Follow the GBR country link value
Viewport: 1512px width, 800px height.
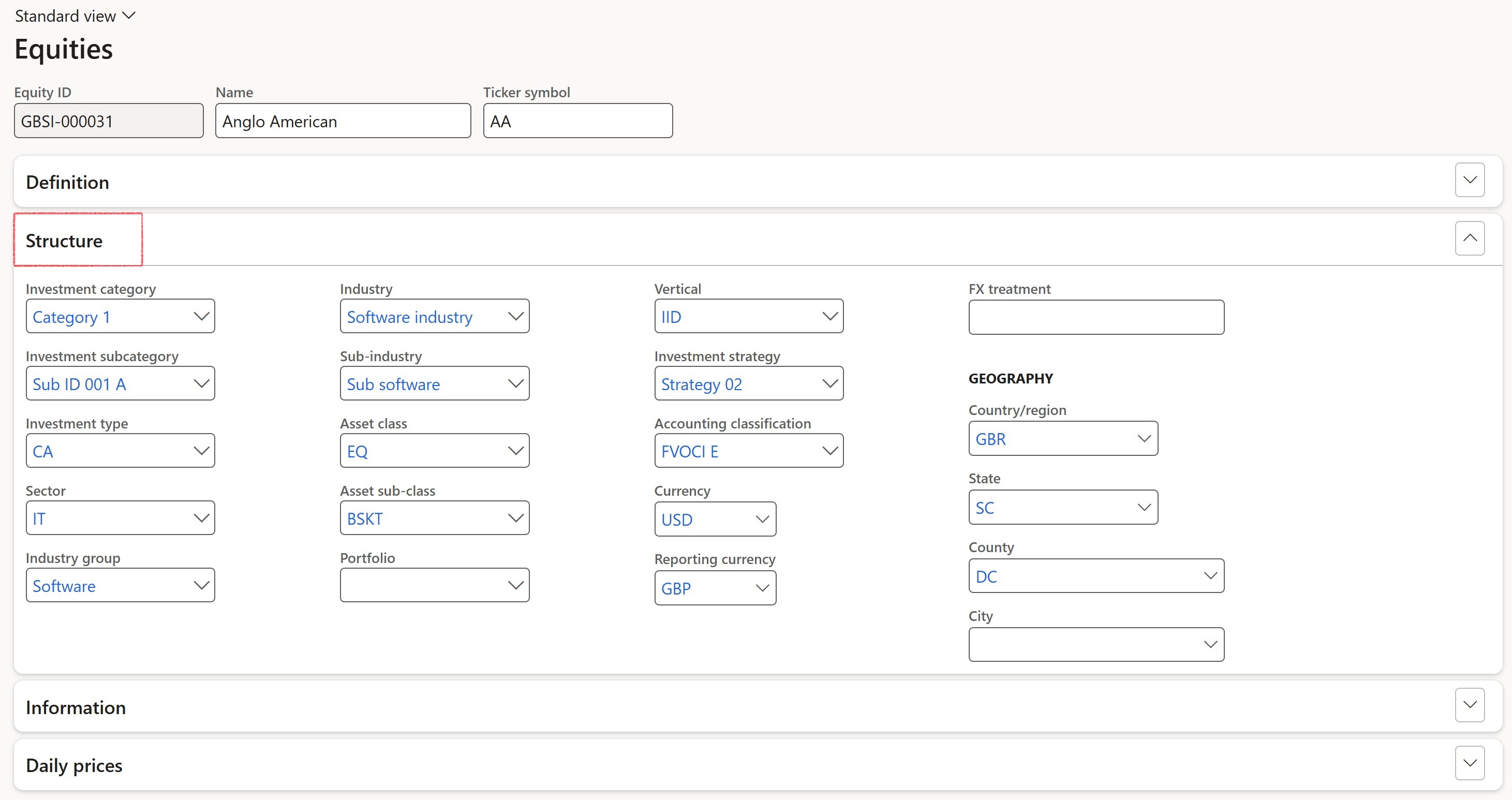tap(990, 439)
